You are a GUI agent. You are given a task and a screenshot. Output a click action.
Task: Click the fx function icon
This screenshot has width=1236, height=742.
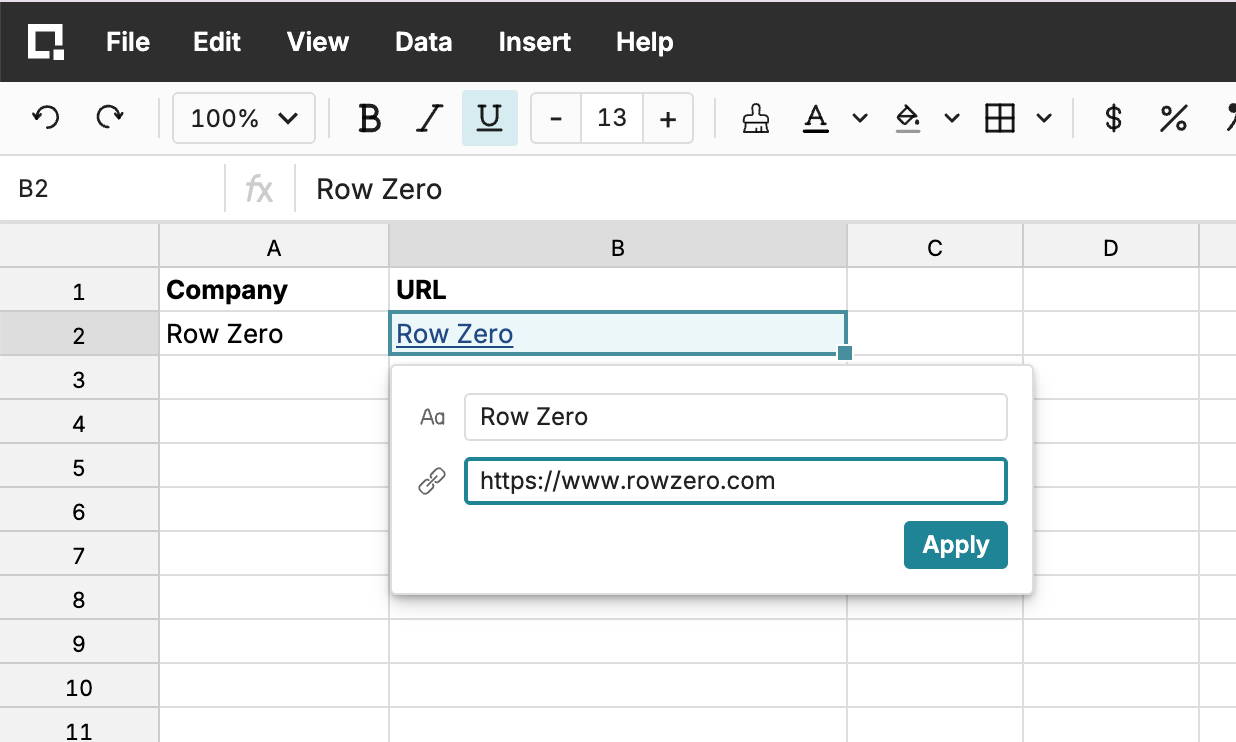coord(260,189)
